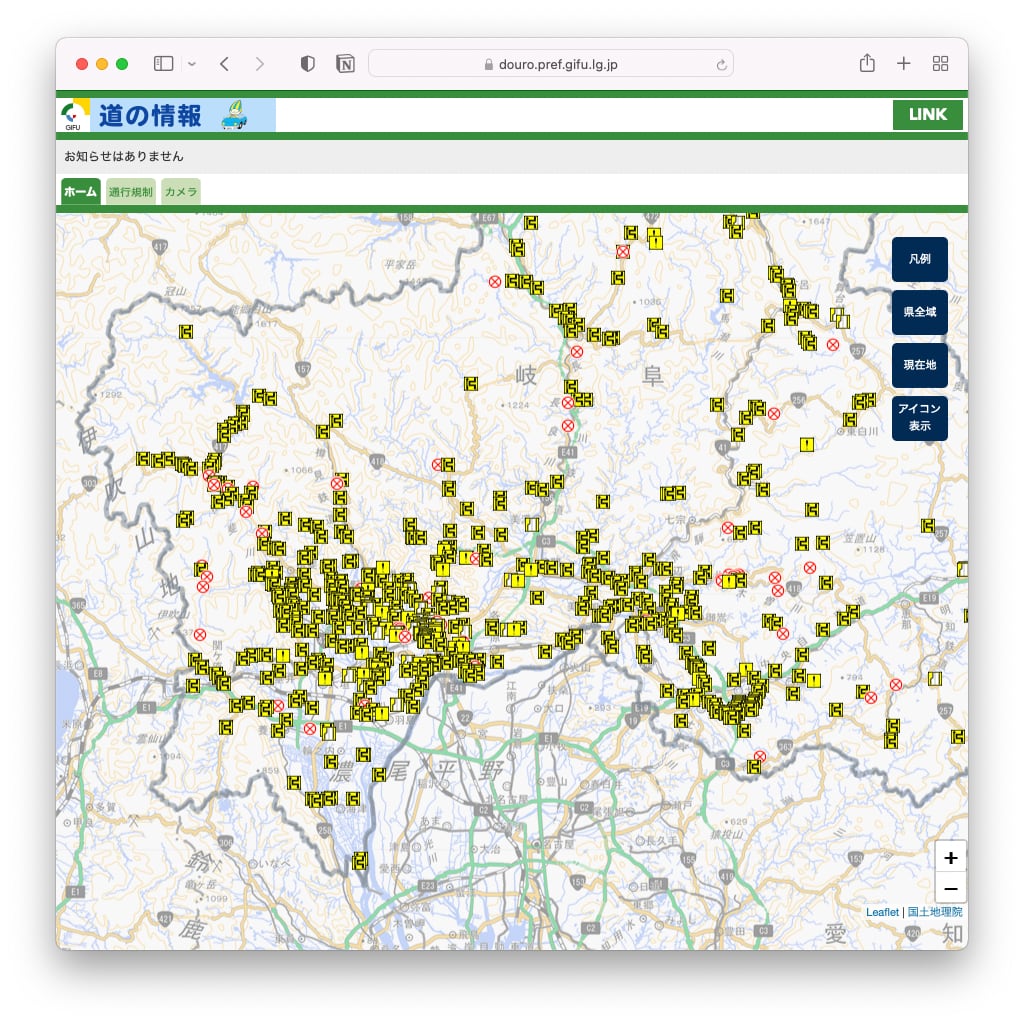1024x1024 pixels.
Task: Toggle the アイコン表示 icon display
Action: [x=919, y=418]
